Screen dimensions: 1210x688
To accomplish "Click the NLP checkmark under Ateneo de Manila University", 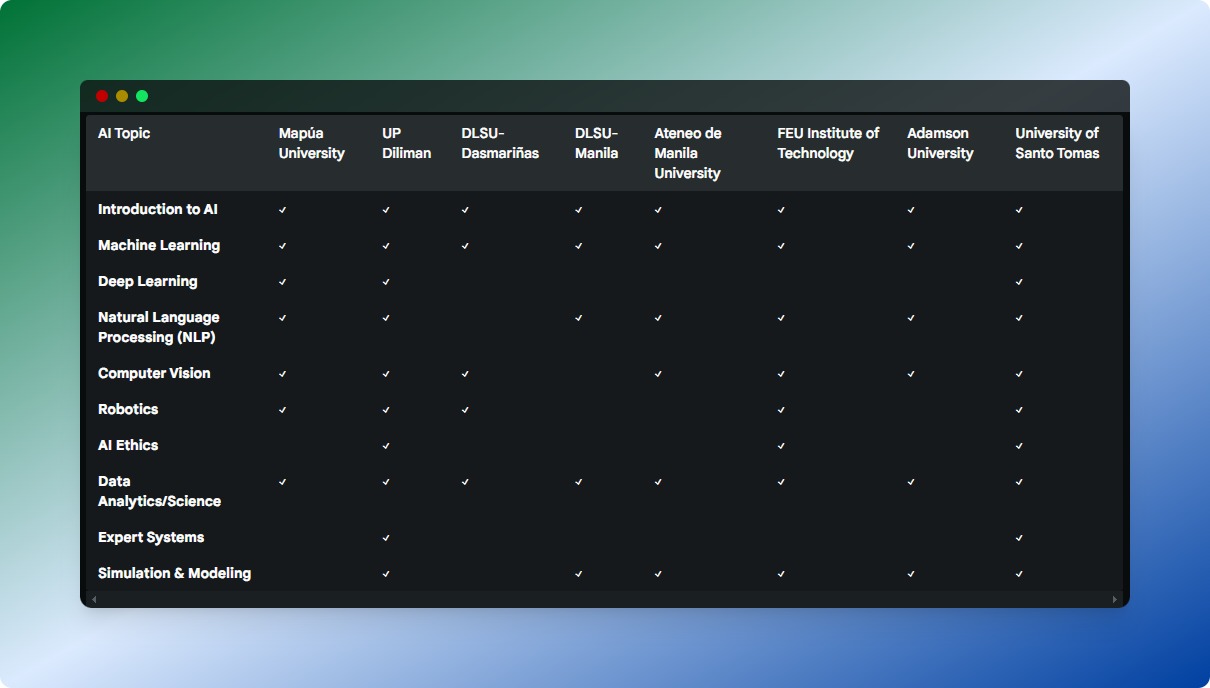I will point(658,318).
